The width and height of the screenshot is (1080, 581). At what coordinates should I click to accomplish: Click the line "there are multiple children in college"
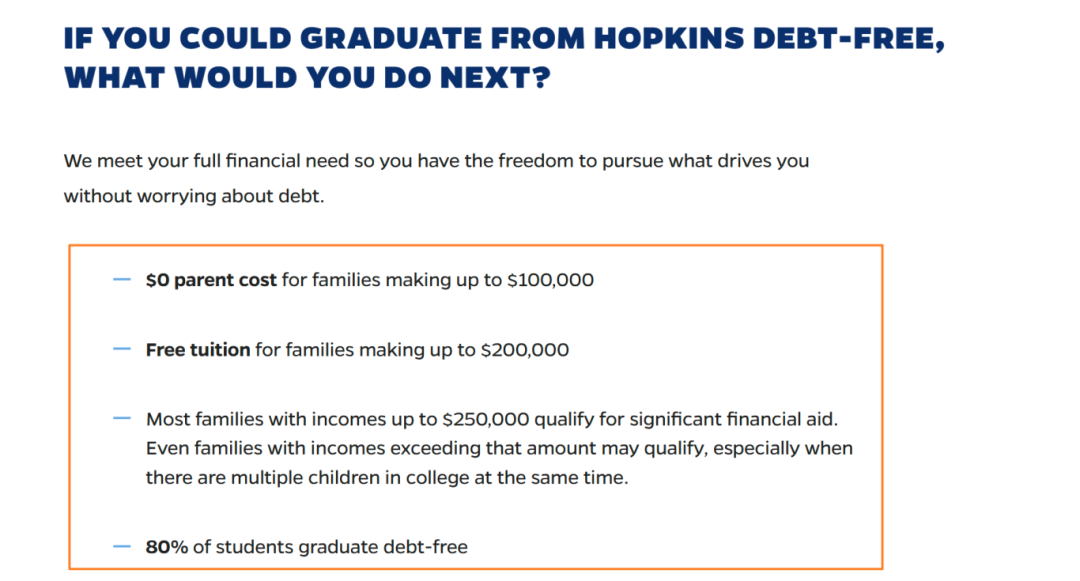coord(386,477)
